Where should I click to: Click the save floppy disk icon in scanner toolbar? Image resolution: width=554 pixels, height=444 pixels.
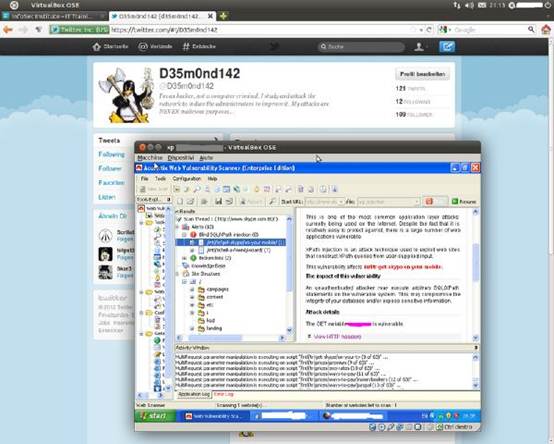tap(218, 201)
